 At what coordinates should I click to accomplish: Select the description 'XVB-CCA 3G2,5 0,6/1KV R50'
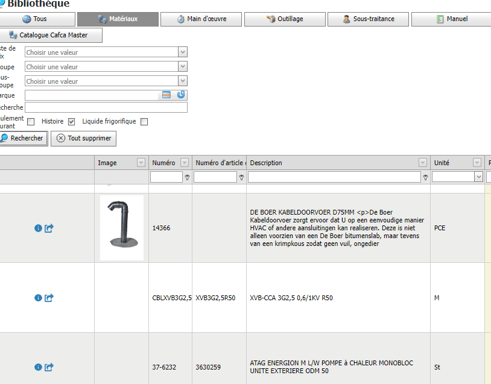(291, 298)
